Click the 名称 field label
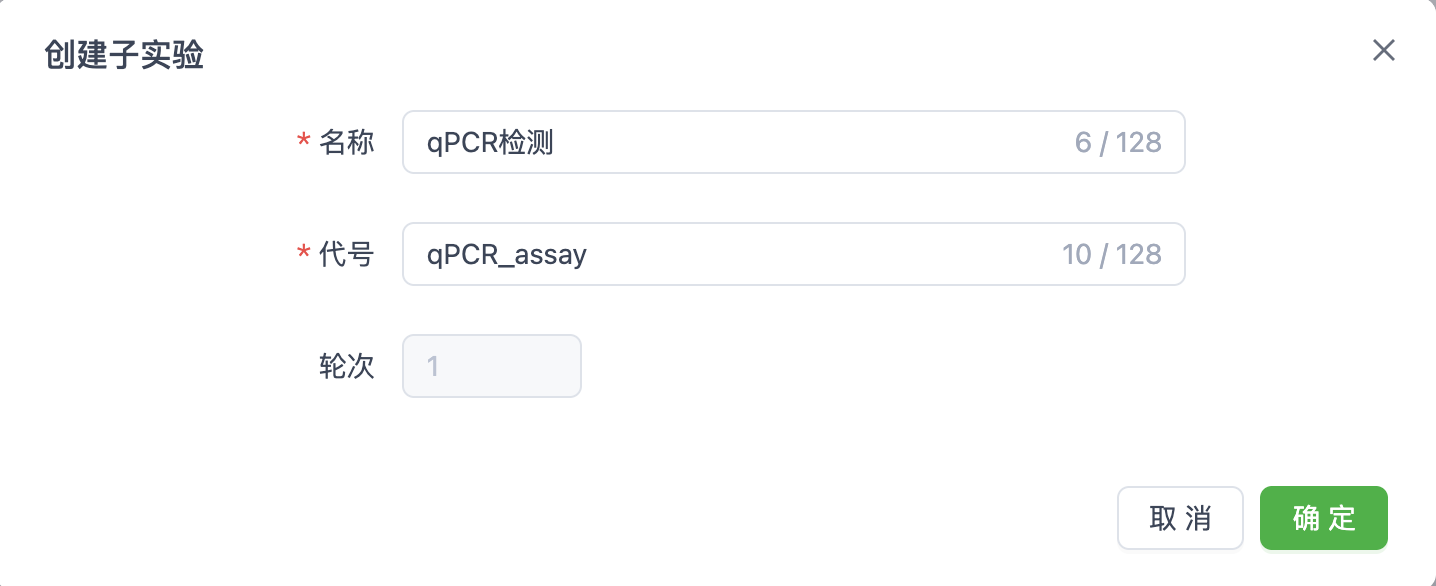The image size is (1436, 586). pos(346,142)
